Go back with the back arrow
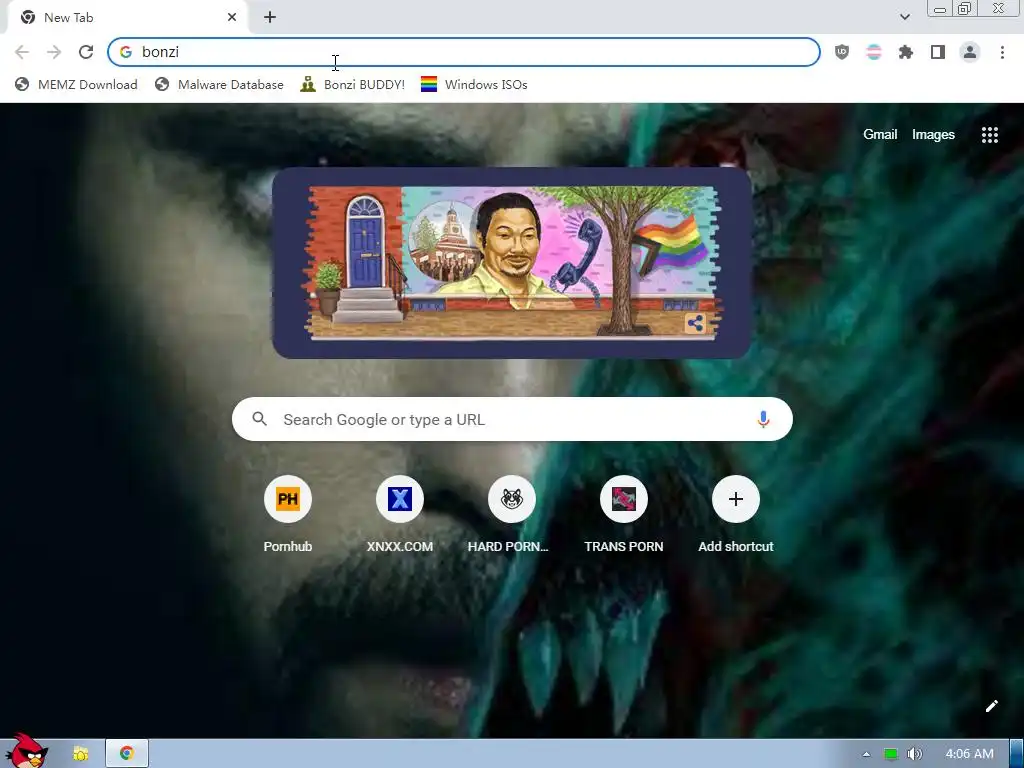 tap(22, 52)
